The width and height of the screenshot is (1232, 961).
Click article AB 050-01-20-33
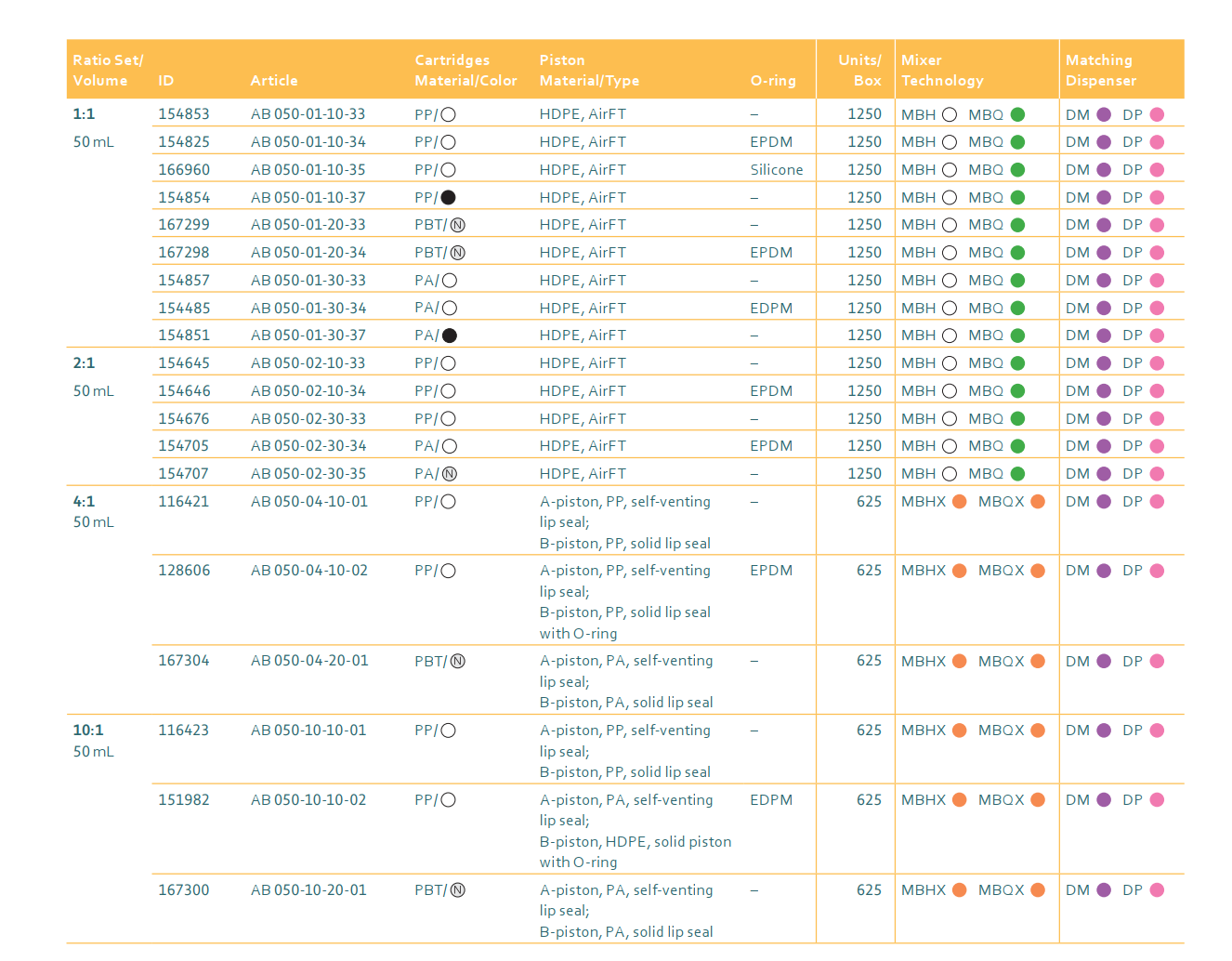[308, 225]
